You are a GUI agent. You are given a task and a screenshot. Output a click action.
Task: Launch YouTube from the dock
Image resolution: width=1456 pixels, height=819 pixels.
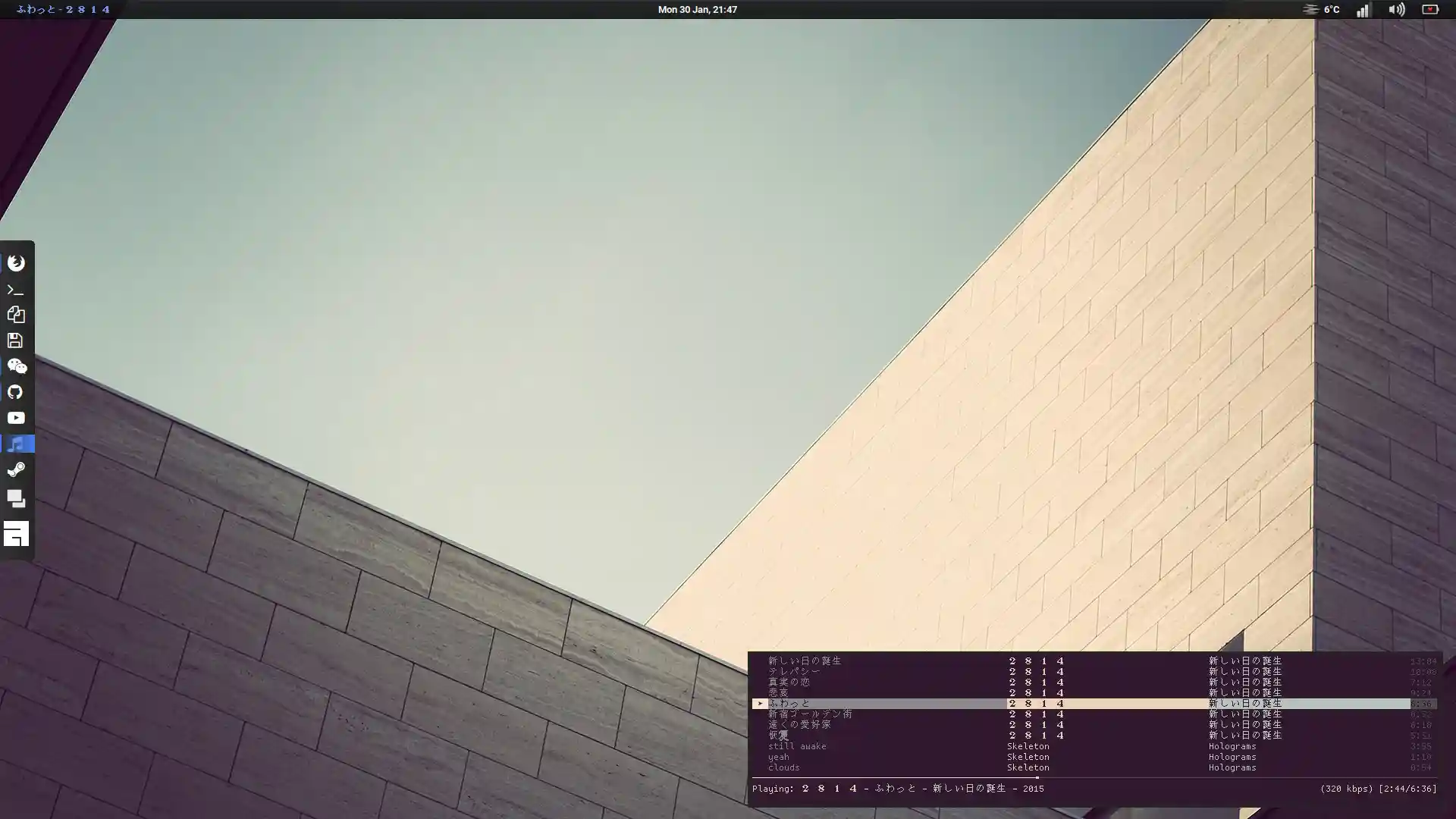click(16, 417)
